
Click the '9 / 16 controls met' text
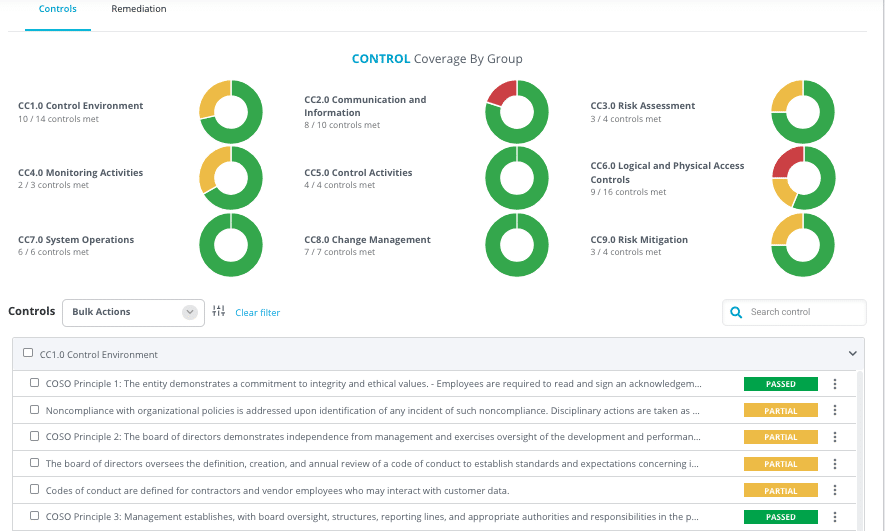point(628,192)
